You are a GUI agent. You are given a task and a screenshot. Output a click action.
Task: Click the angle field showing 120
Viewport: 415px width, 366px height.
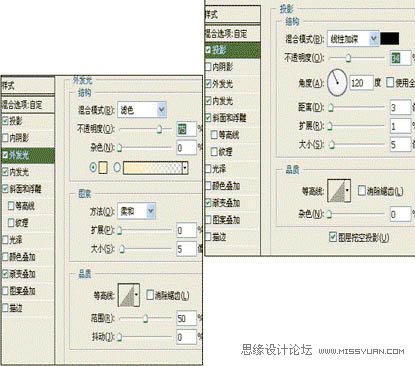(361, 83)
